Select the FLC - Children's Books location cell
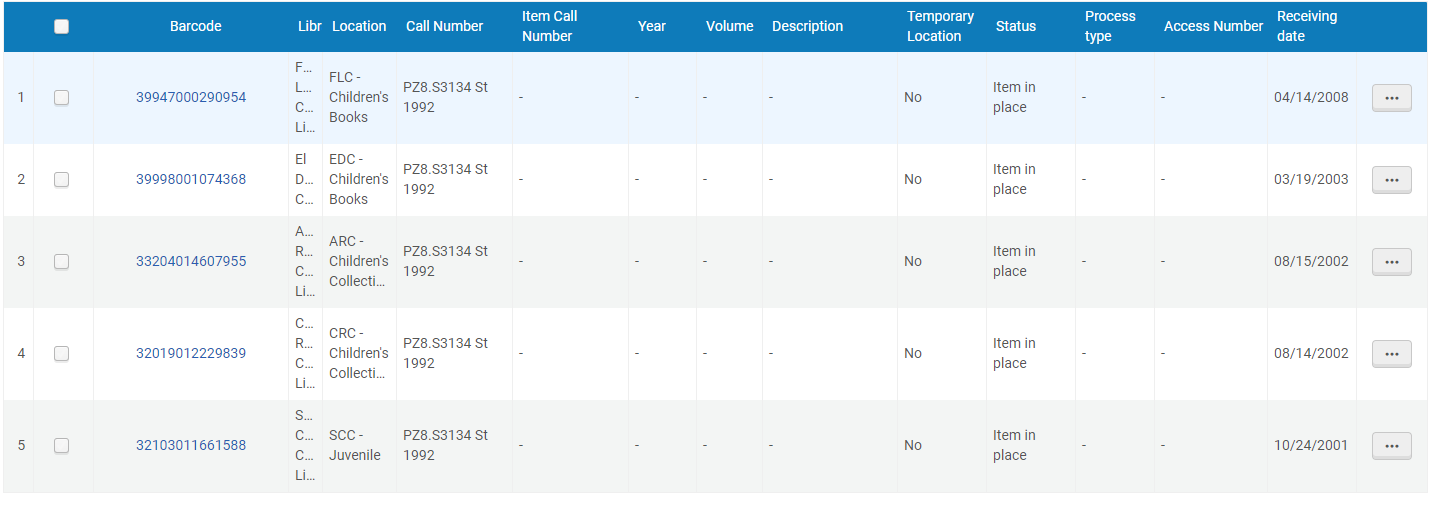 pos(359,98)
